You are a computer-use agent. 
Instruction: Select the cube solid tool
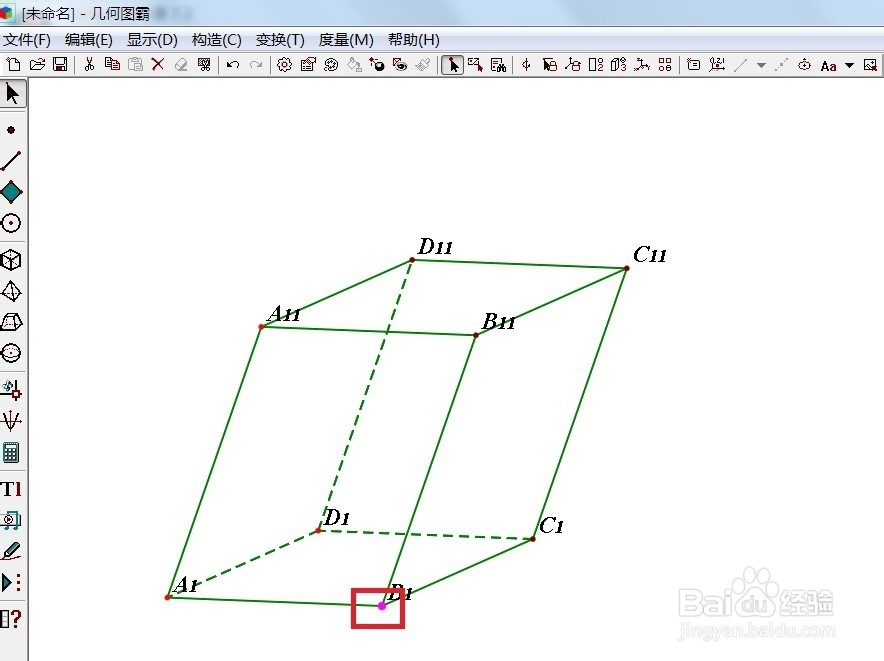pos(11,260)
